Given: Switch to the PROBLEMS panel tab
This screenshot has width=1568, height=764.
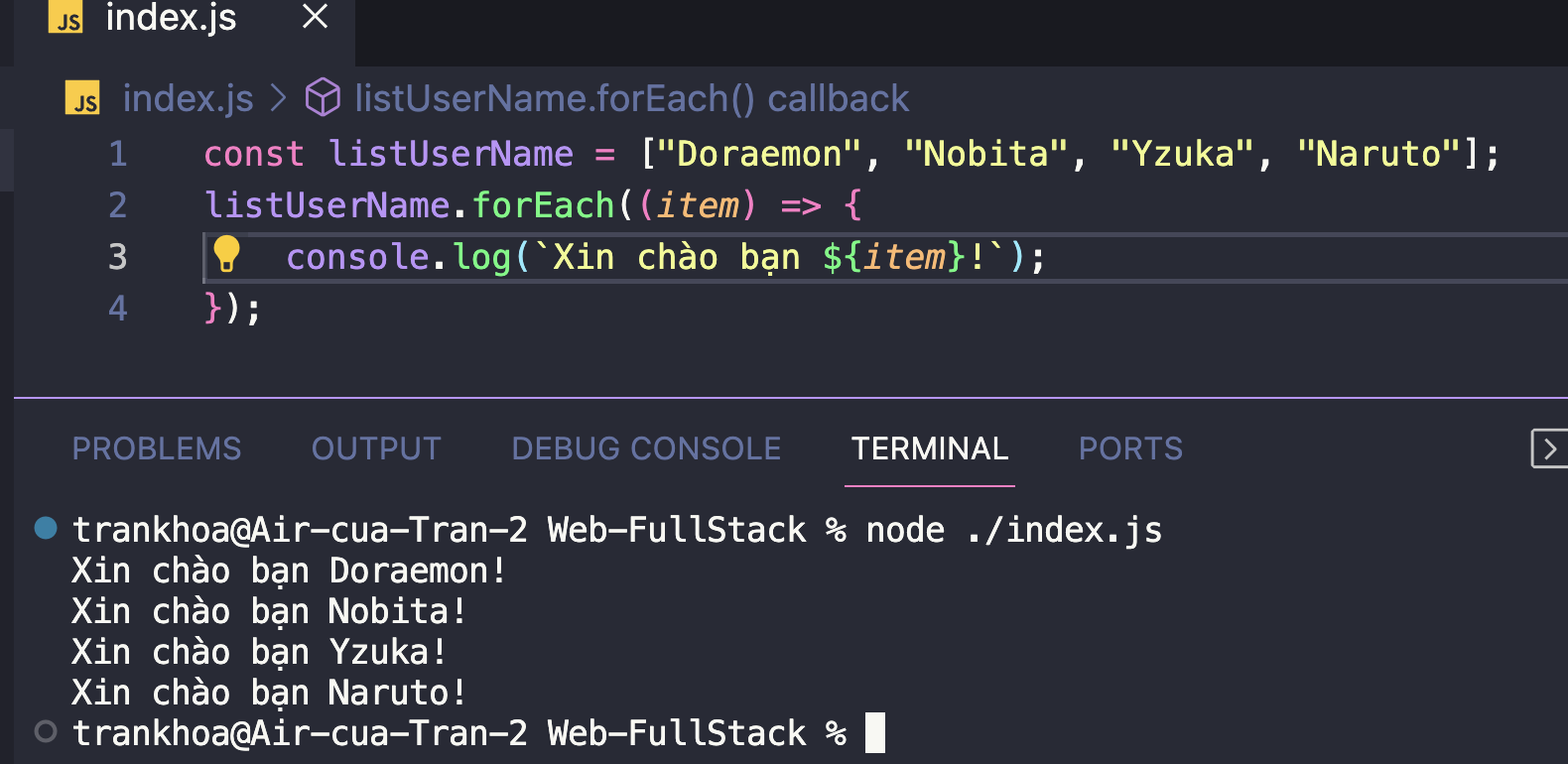Looking at the screenshot, I should click(157, 448).
